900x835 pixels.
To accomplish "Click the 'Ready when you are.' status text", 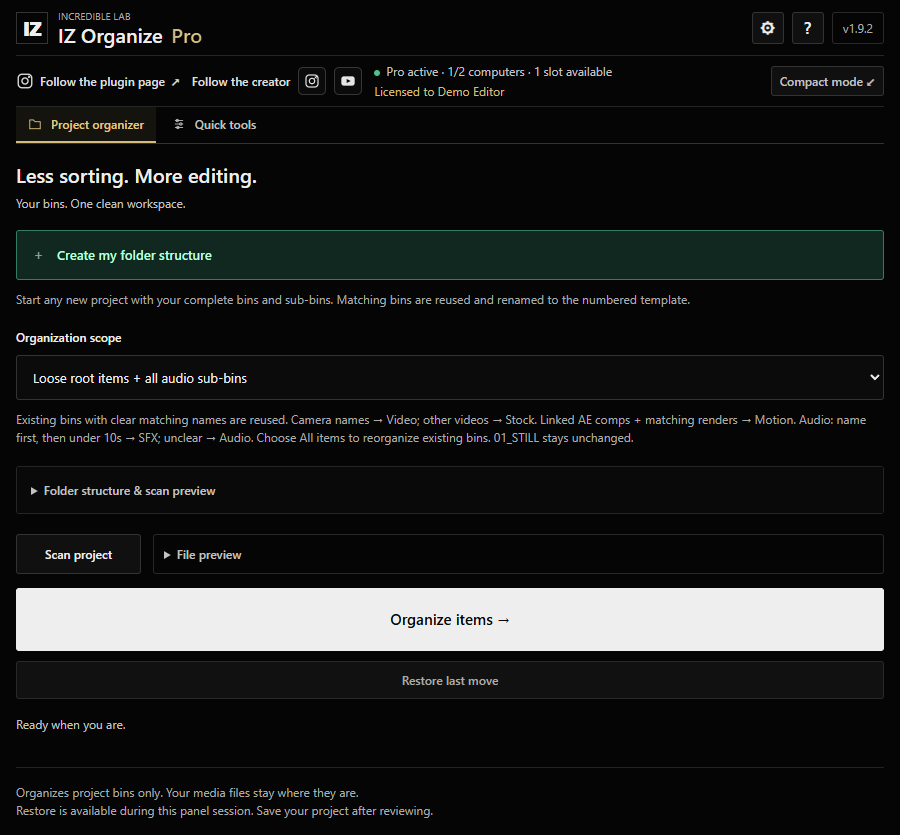I will 71,725.
